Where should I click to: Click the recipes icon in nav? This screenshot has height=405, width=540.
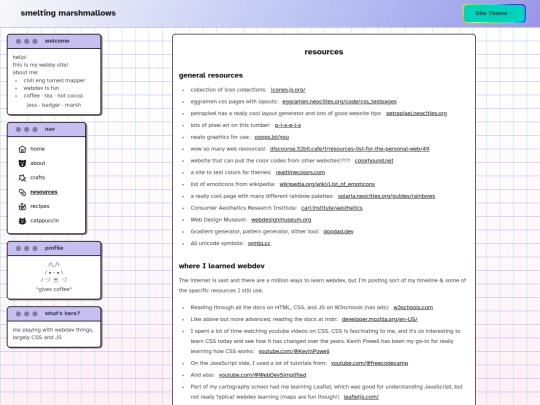tap(22, 206)
